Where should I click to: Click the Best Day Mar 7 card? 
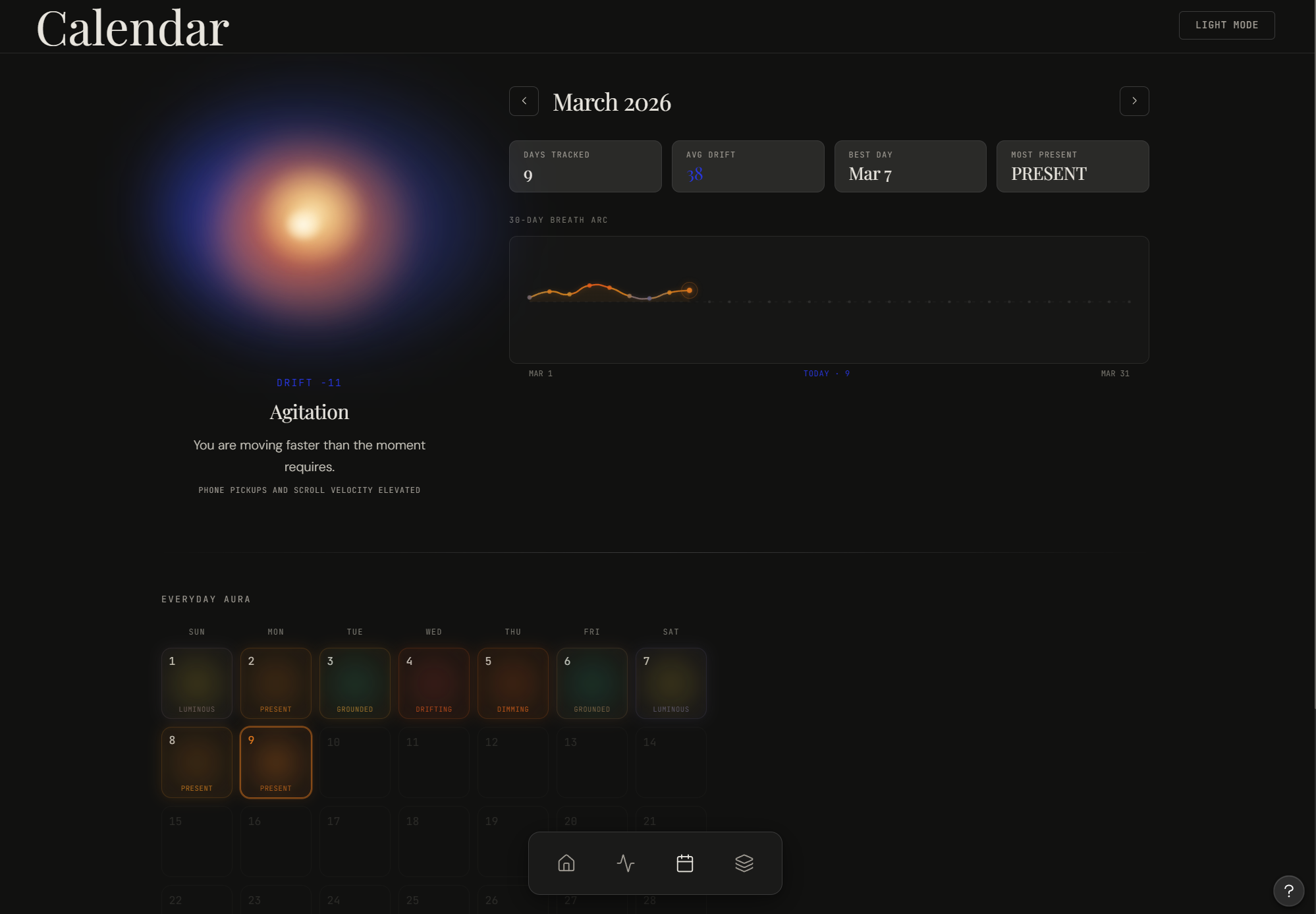(x=910, y=166)
